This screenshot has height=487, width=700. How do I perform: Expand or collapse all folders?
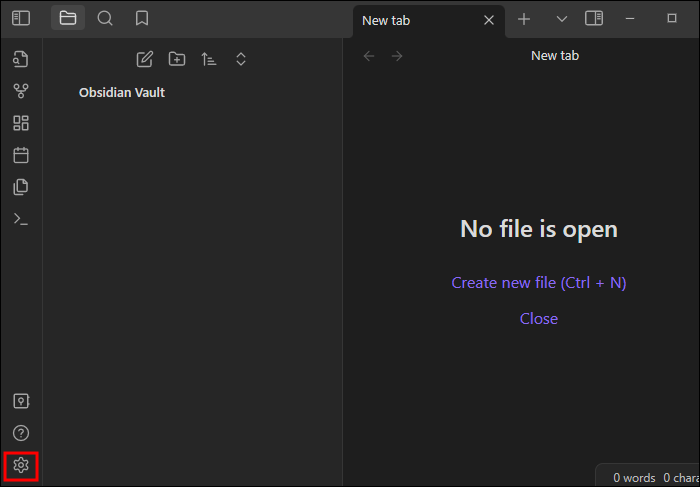point(241,59)
